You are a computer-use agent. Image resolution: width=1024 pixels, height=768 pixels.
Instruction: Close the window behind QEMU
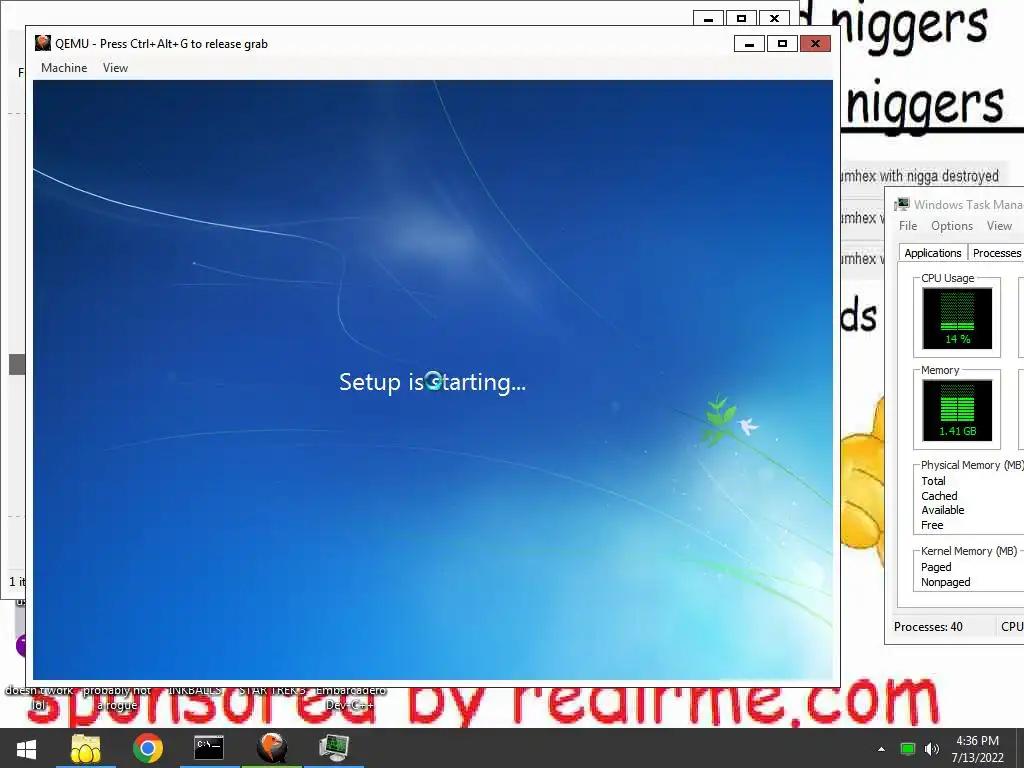775,18
